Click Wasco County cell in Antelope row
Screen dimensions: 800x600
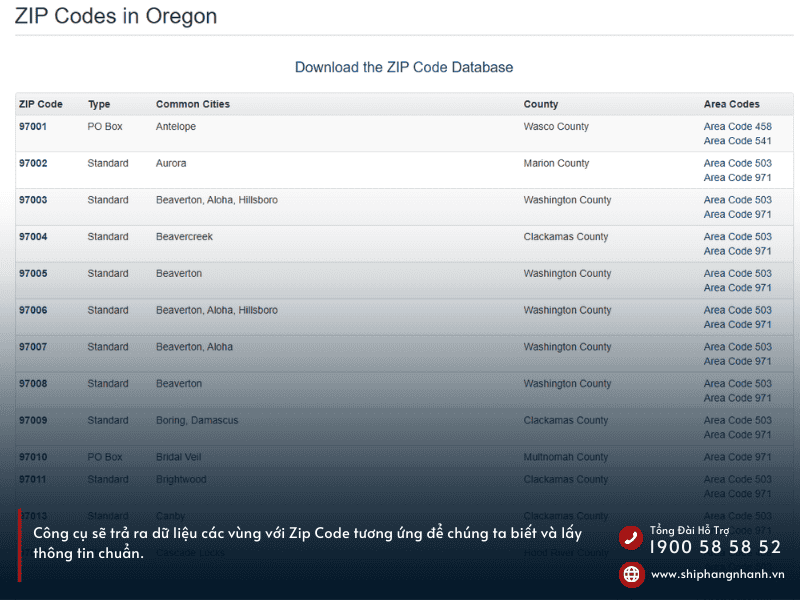pos(556,127)
